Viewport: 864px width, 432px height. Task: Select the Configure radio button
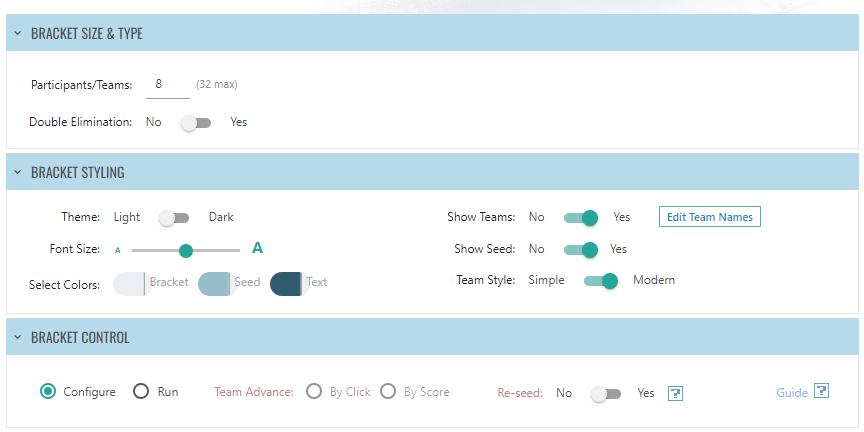(47, 392)
